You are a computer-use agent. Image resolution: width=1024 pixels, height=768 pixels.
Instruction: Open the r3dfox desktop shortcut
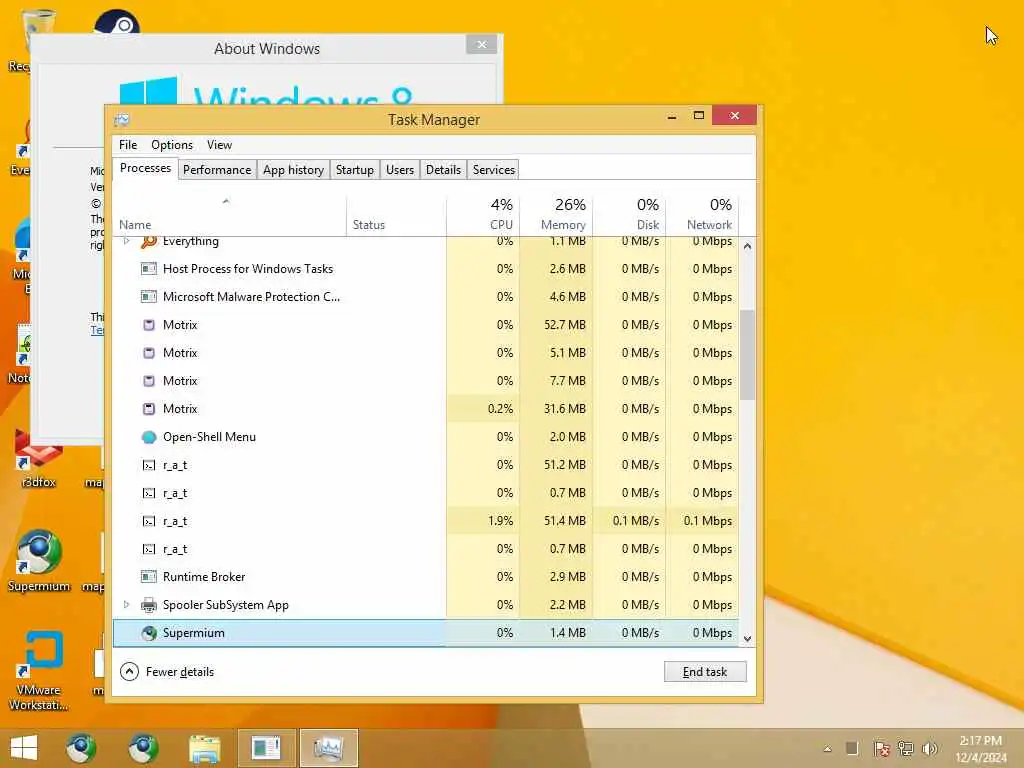(x=39, y=459)
